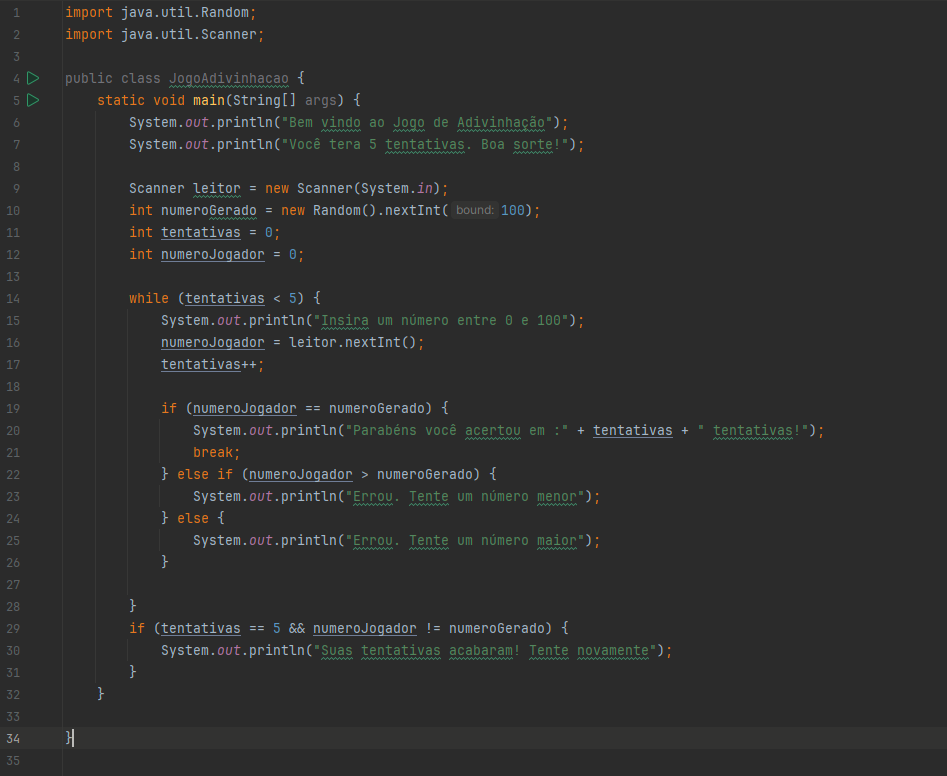Click the 'import java.util.Scanner' statement

coord(164,34)
